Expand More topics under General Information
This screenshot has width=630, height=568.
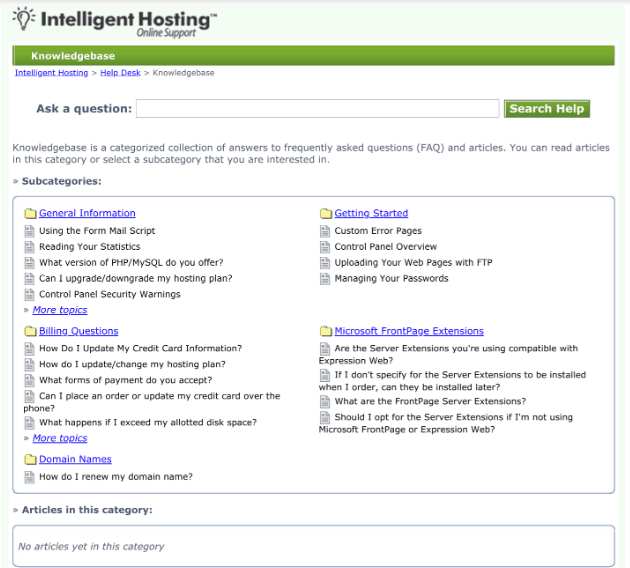pyautogui.click(x=60, y=310)
